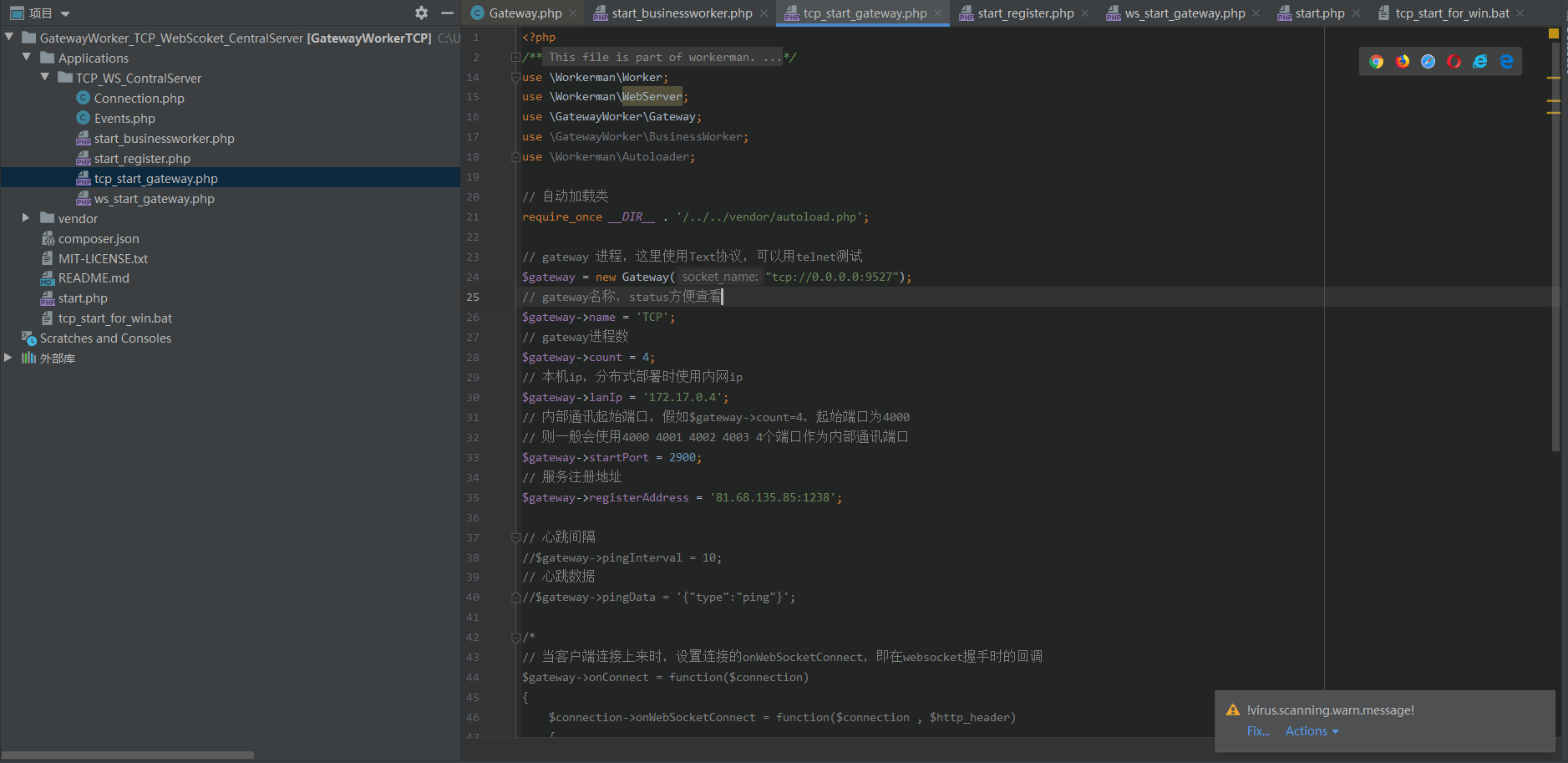Viewport: 1568px width, 763px height.
Task: Click the Fix... link in notification
Action: (x=1258, y=731)
